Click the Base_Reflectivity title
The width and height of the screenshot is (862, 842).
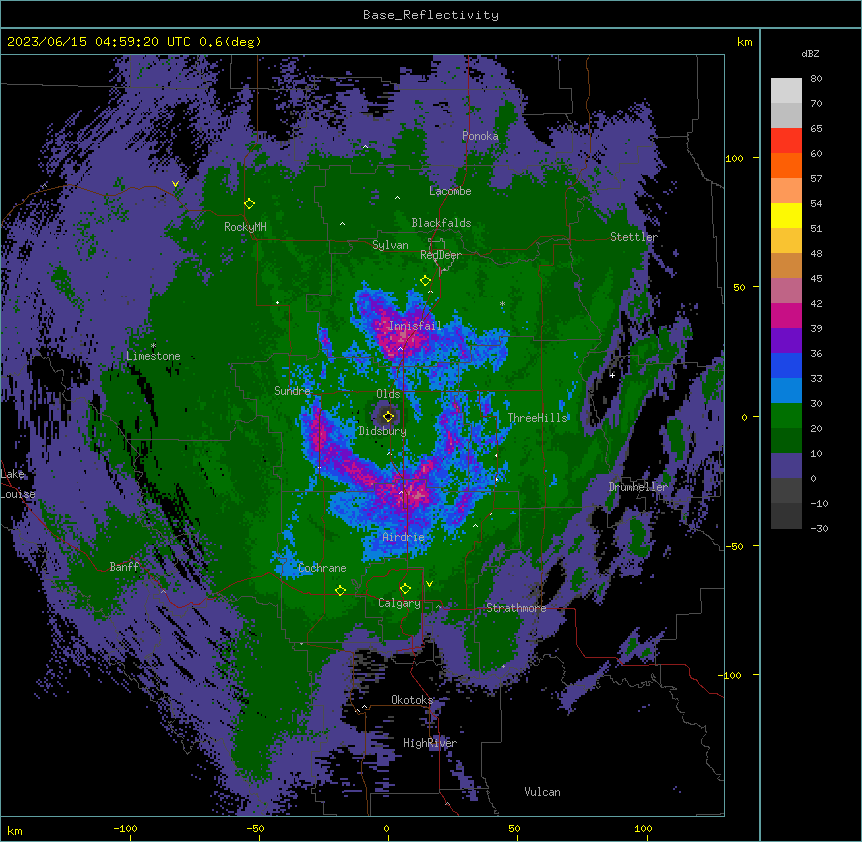431,15
